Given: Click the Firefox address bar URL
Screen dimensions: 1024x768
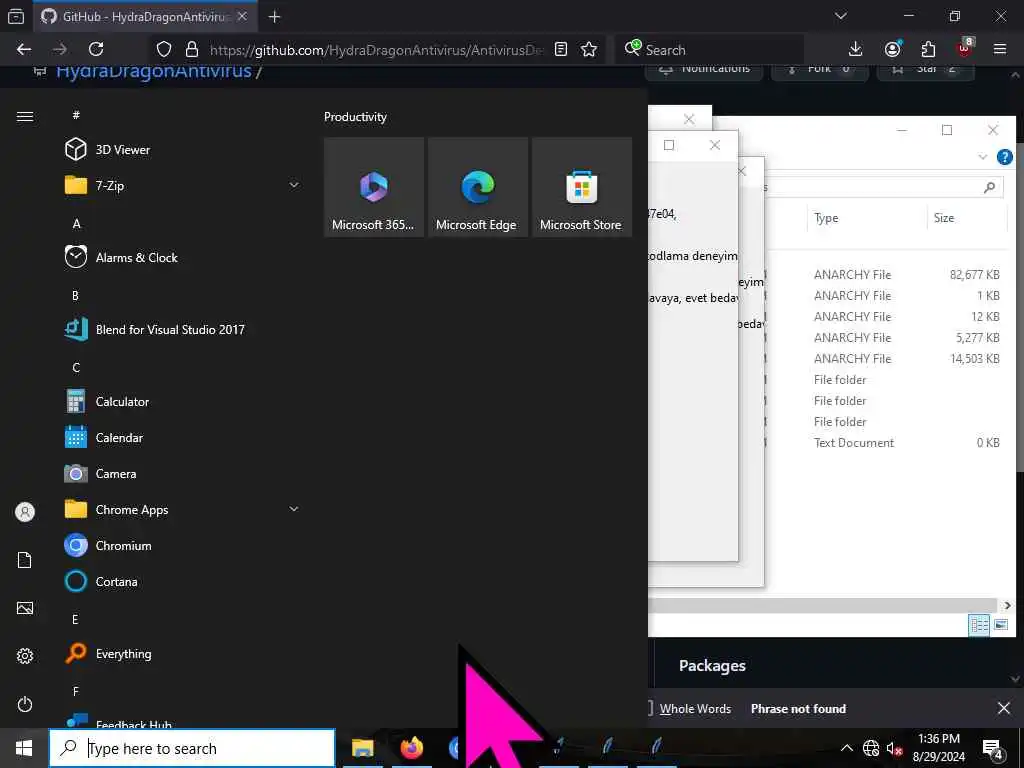Looking at the screenshot, I should (x=376, y=50).
